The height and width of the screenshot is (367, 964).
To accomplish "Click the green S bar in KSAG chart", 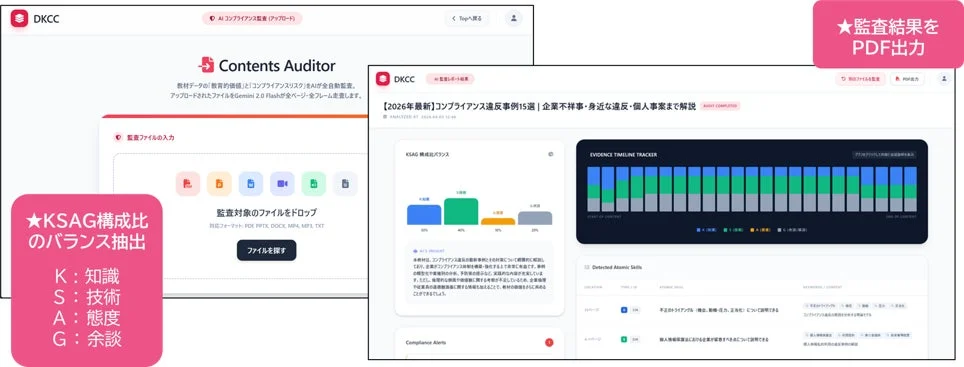I will click(461, 211).
